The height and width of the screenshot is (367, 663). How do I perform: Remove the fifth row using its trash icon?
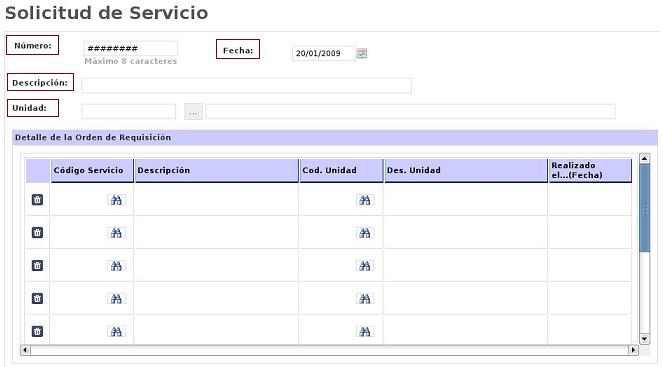click(37, 331)
